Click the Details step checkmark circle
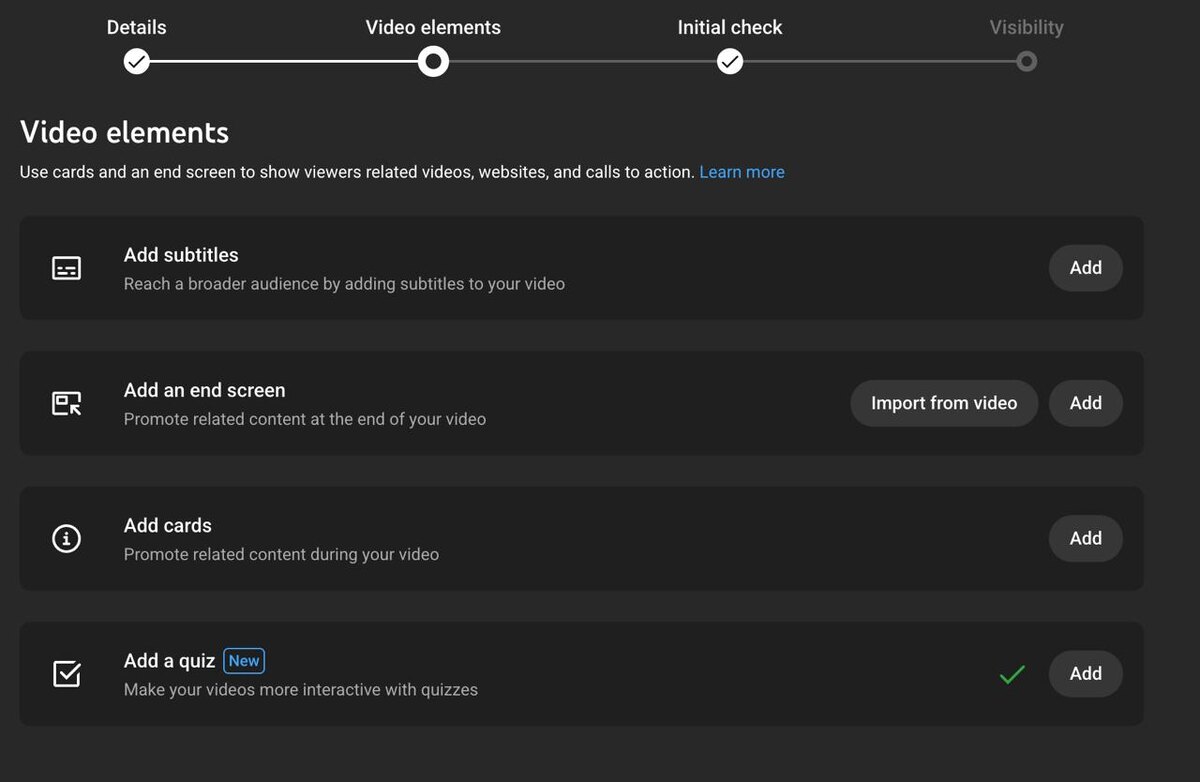 point(136,62)
